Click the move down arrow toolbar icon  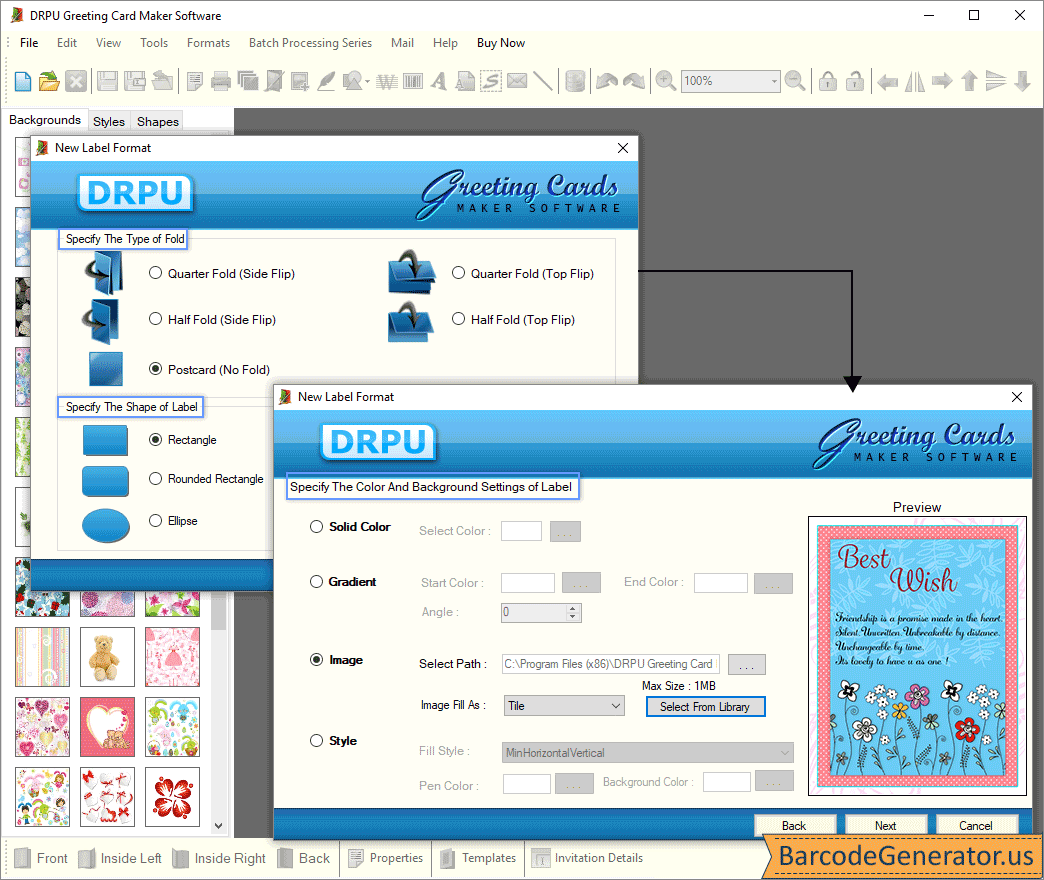pos(1023,81)
